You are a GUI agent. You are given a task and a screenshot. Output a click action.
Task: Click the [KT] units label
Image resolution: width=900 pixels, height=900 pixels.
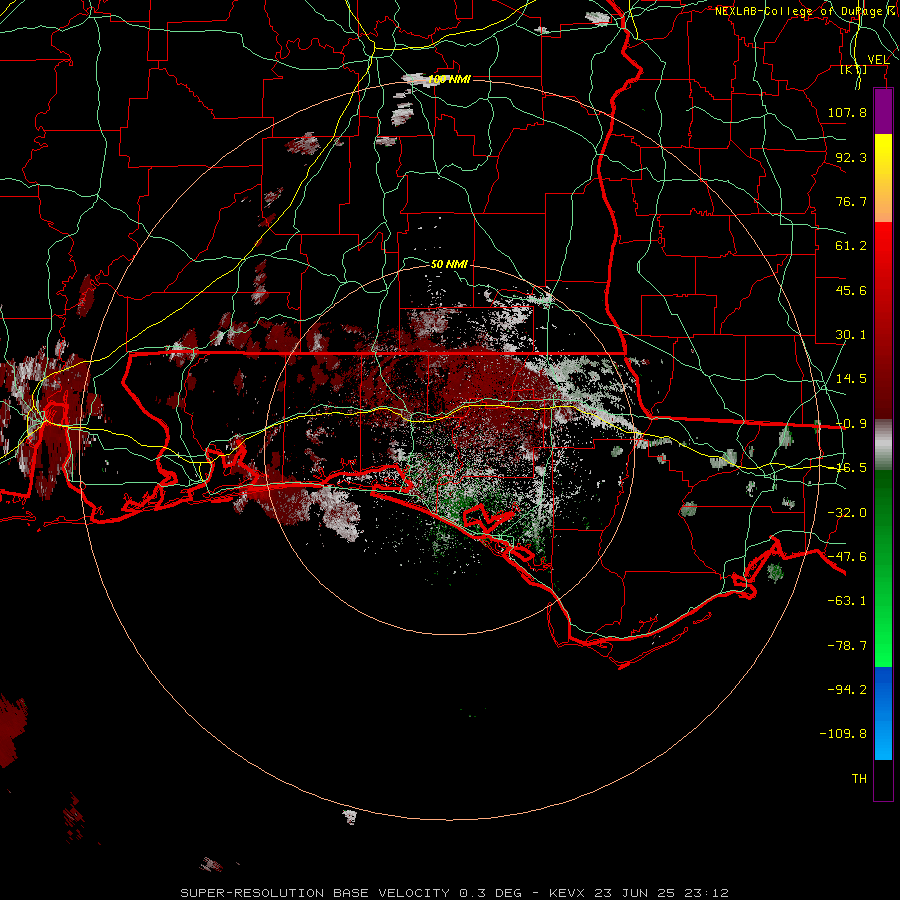854,69
